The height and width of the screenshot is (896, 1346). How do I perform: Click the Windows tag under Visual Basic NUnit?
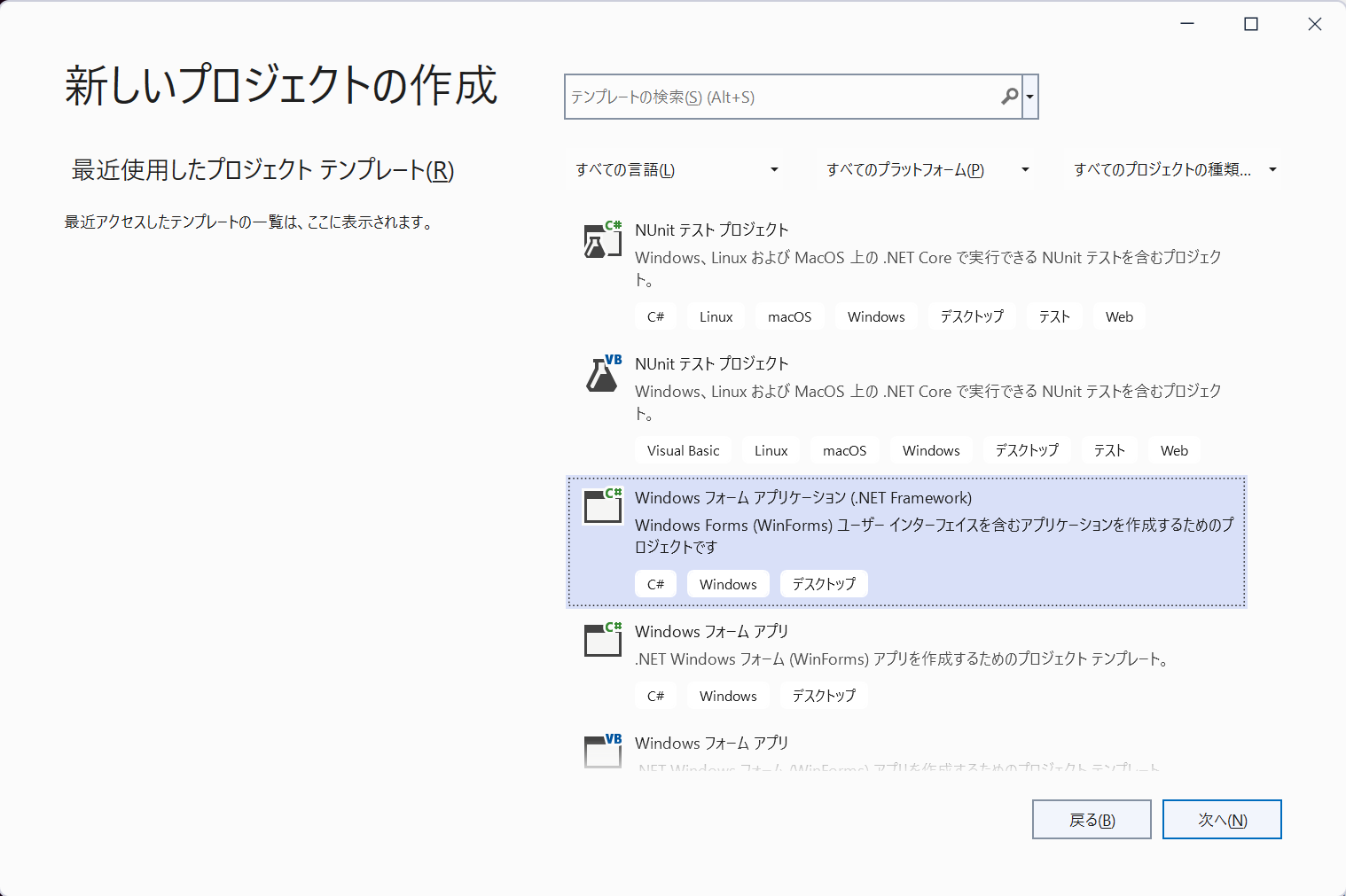[x=931, y=450]
